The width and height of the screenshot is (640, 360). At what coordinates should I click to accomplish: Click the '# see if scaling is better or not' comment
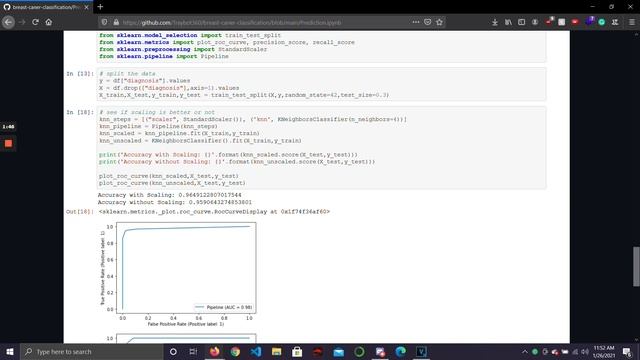pyautogui.click(x=157, y=112)
